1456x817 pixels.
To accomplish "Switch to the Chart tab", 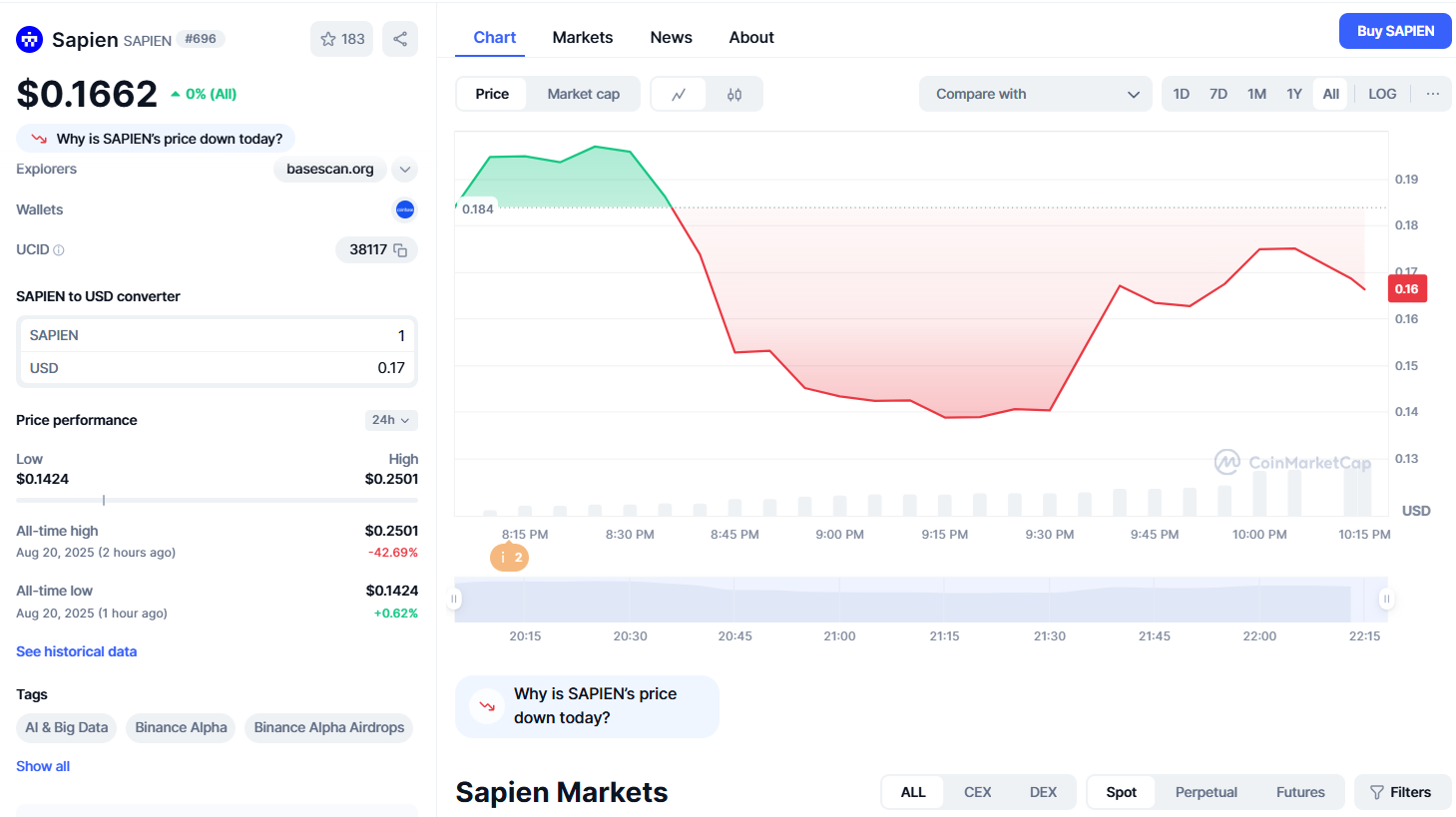I will 495,37.
